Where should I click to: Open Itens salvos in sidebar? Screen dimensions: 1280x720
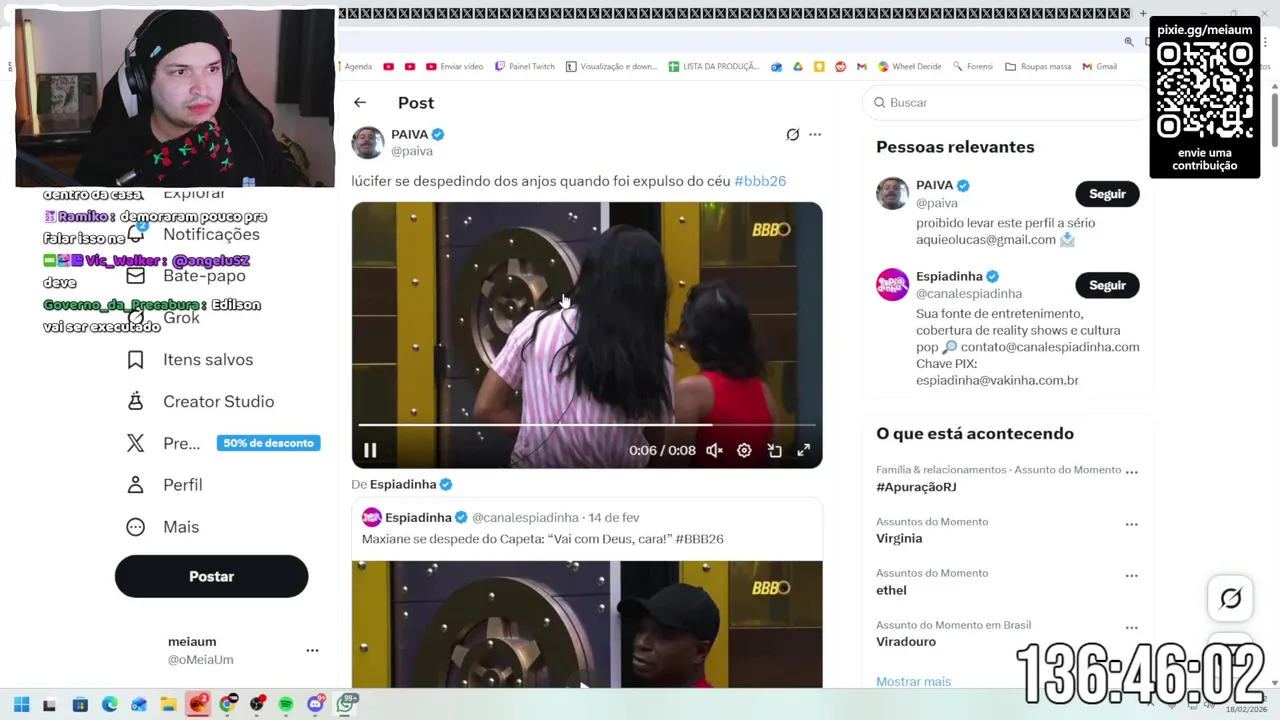190,360
